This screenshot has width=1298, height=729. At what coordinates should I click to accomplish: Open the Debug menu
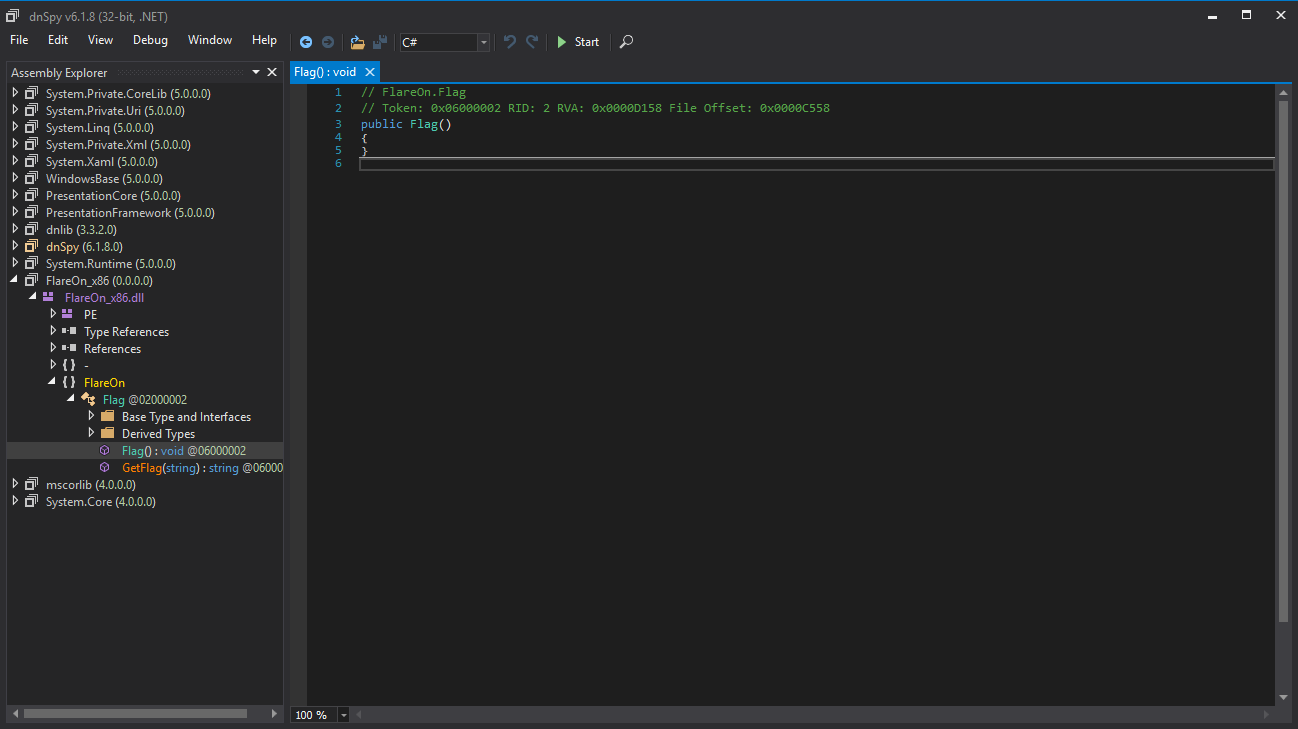pos(150,40)
